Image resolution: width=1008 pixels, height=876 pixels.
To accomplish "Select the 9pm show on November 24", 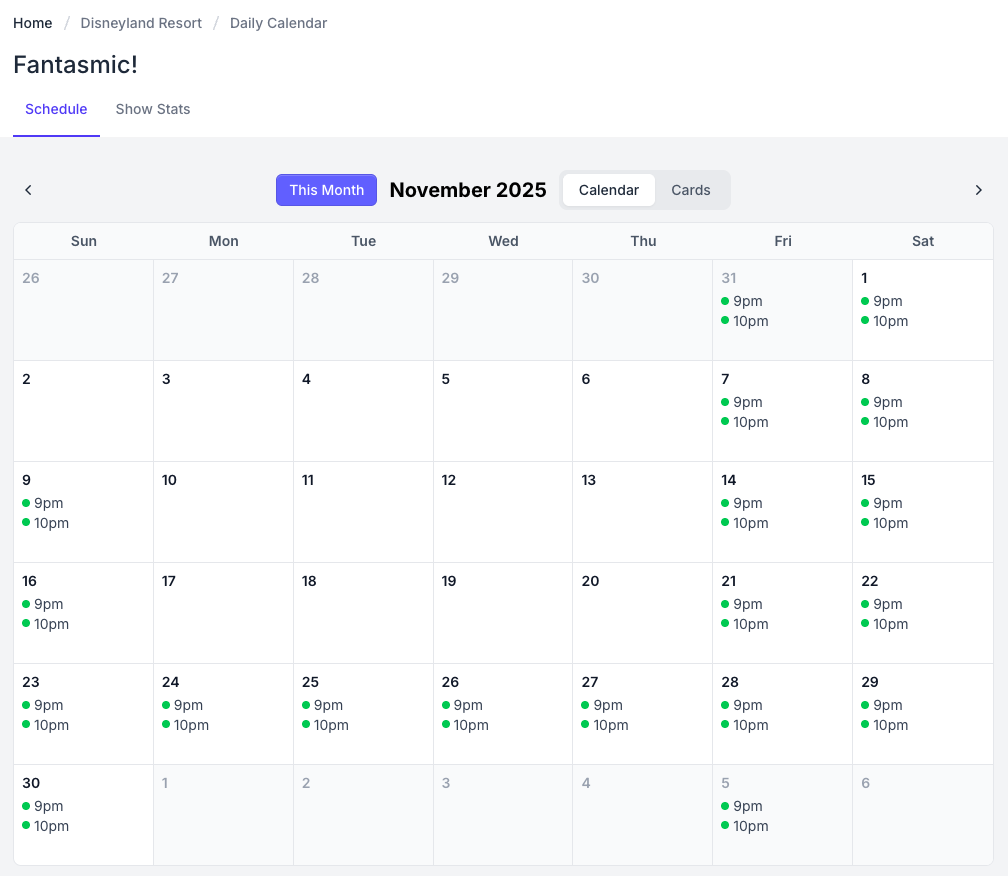I will pyautogui.click(x=188, y=705).
